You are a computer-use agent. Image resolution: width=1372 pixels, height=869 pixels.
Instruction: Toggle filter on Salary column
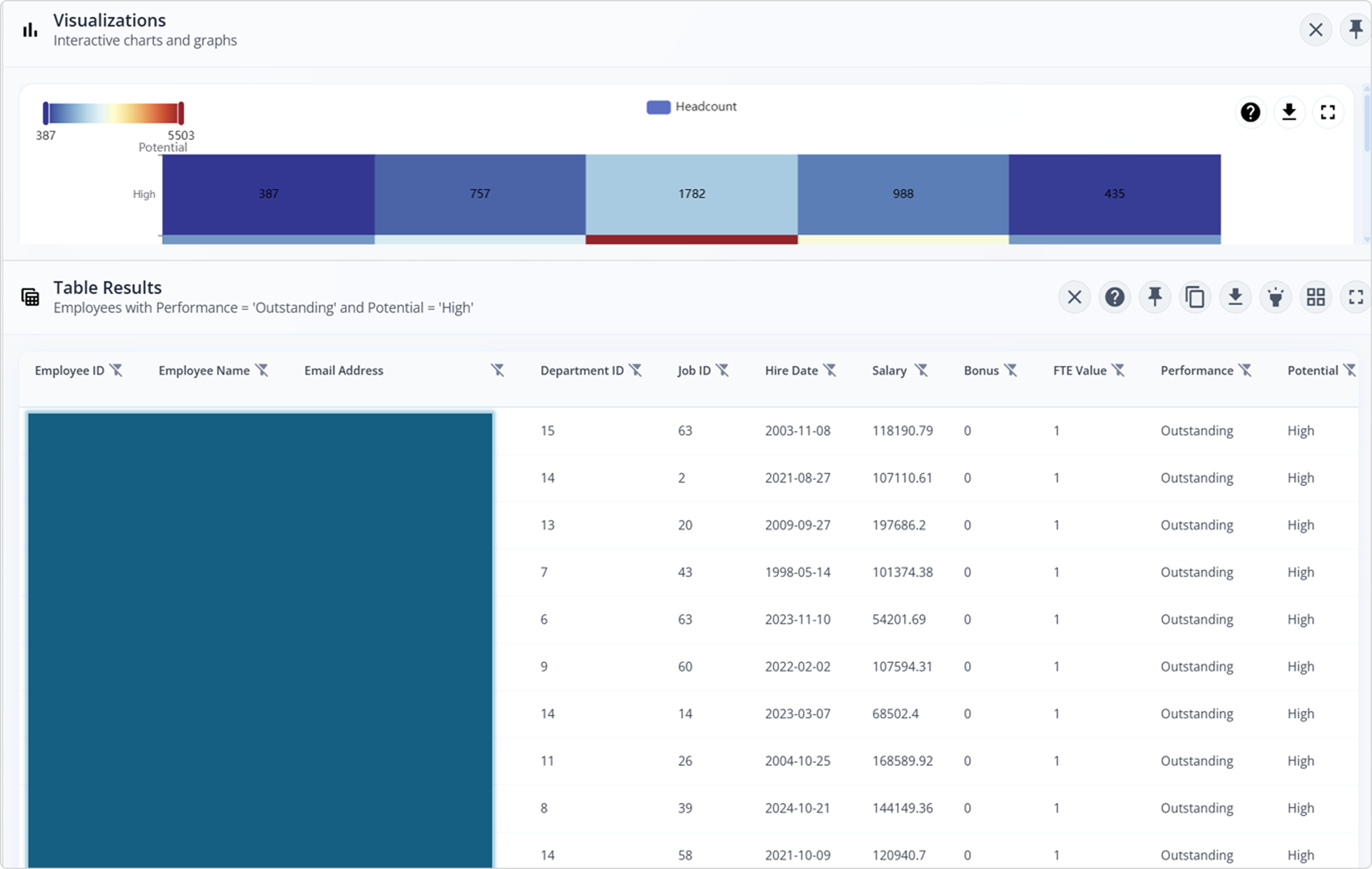(921, 371)
